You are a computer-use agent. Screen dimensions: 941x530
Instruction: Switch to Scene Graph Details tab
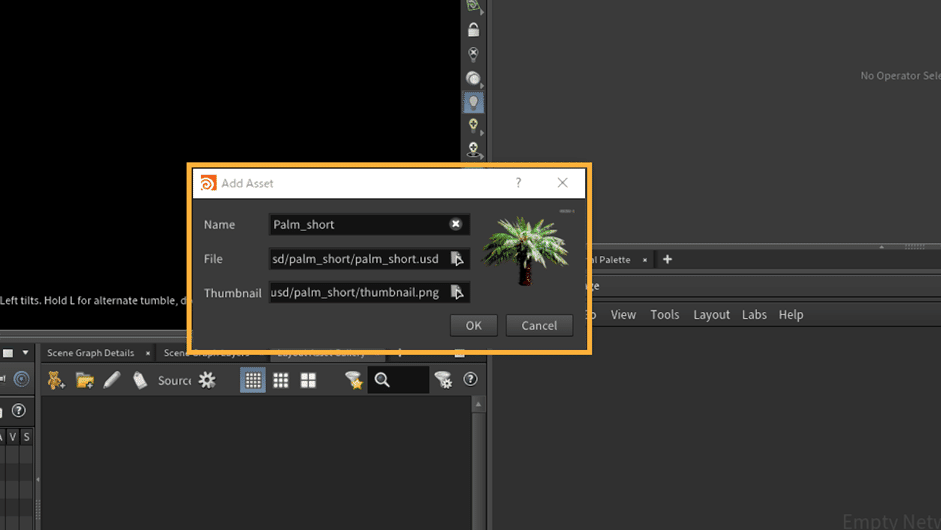[91, 353]
